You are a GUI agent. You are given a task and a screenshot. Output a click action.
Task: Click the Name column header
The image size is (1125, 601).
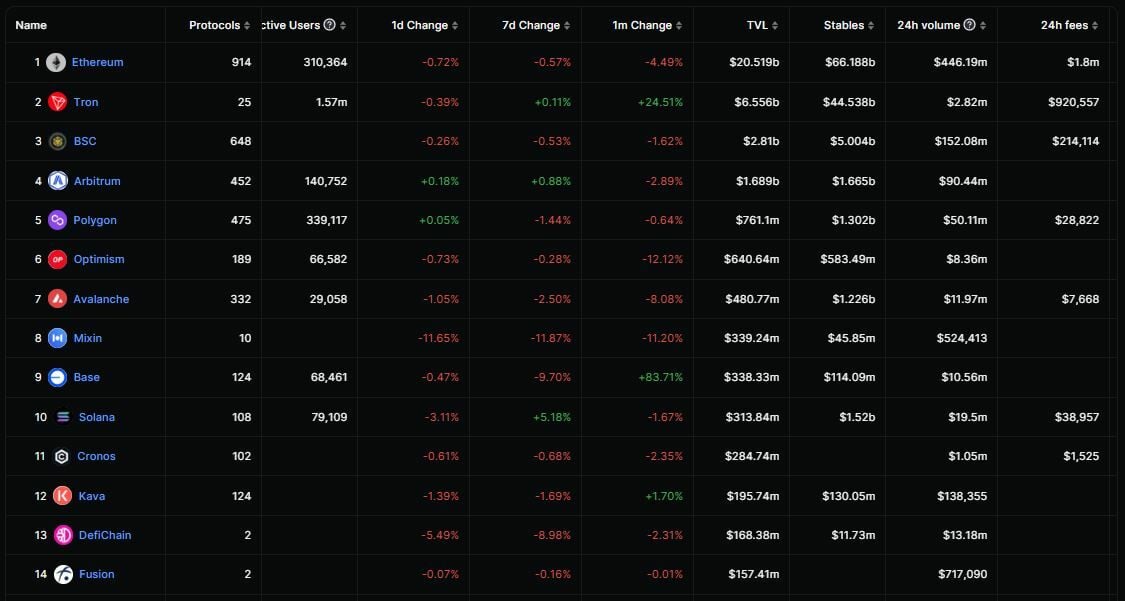[31, 25]
